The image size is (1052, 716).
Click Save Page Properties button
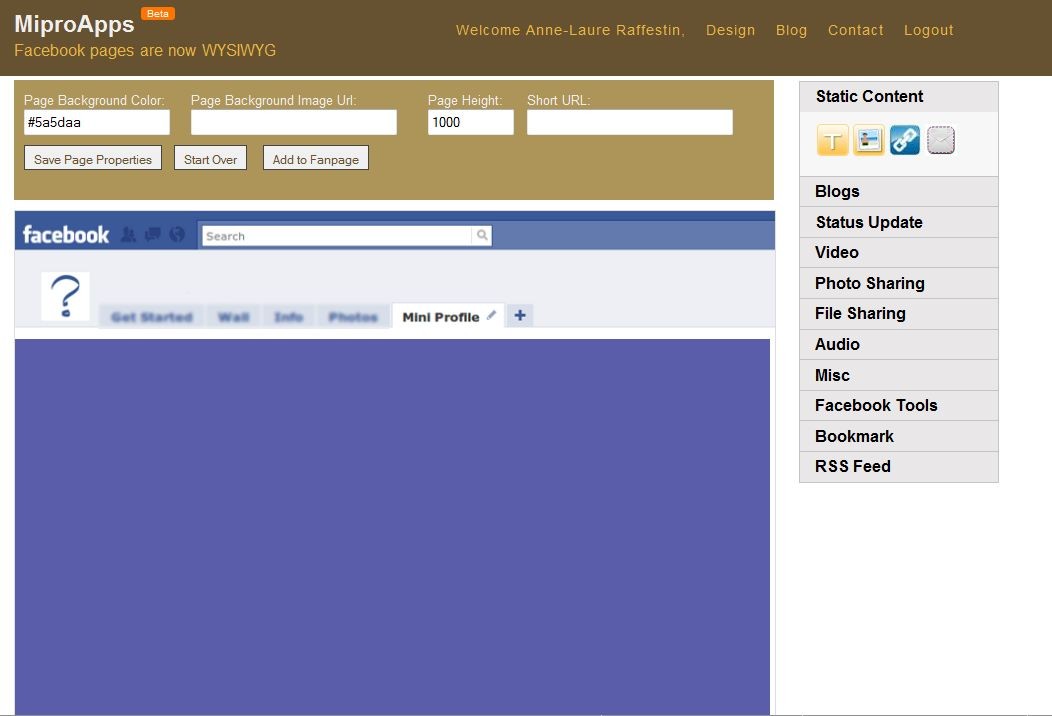click(x=93, y=158)
